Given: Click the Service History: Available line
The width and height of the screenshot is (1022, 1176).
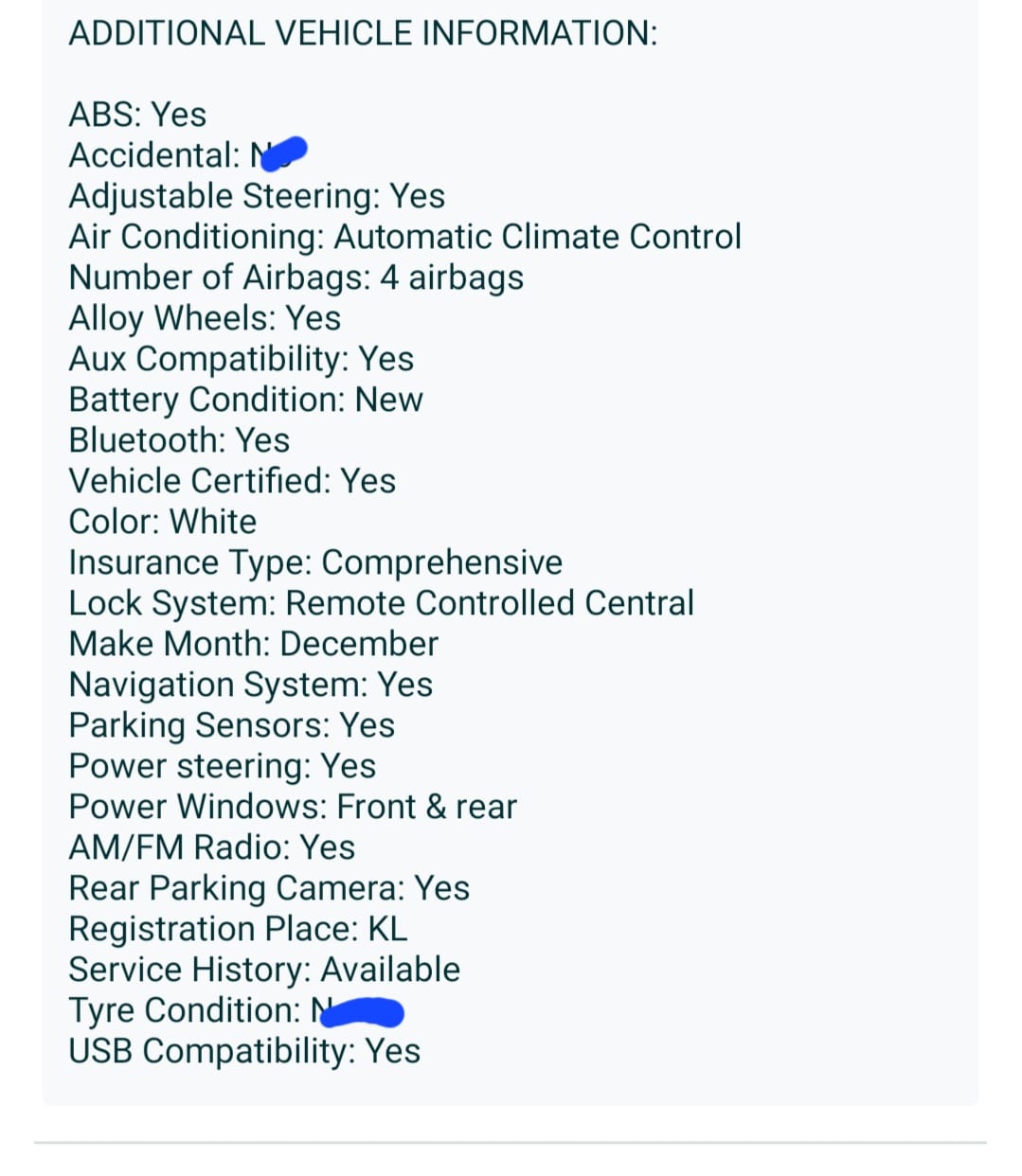Looking at the screenshot, I should click(264, 970).
